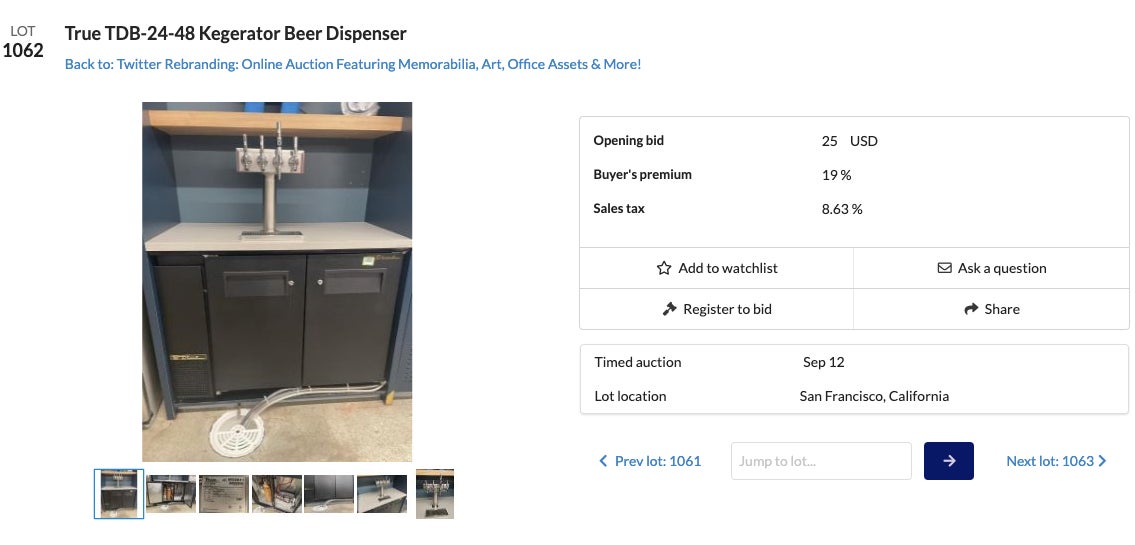Click the envelope icon for Ask a question
This screenshot has height=545, width=1135.
point(944,268)
